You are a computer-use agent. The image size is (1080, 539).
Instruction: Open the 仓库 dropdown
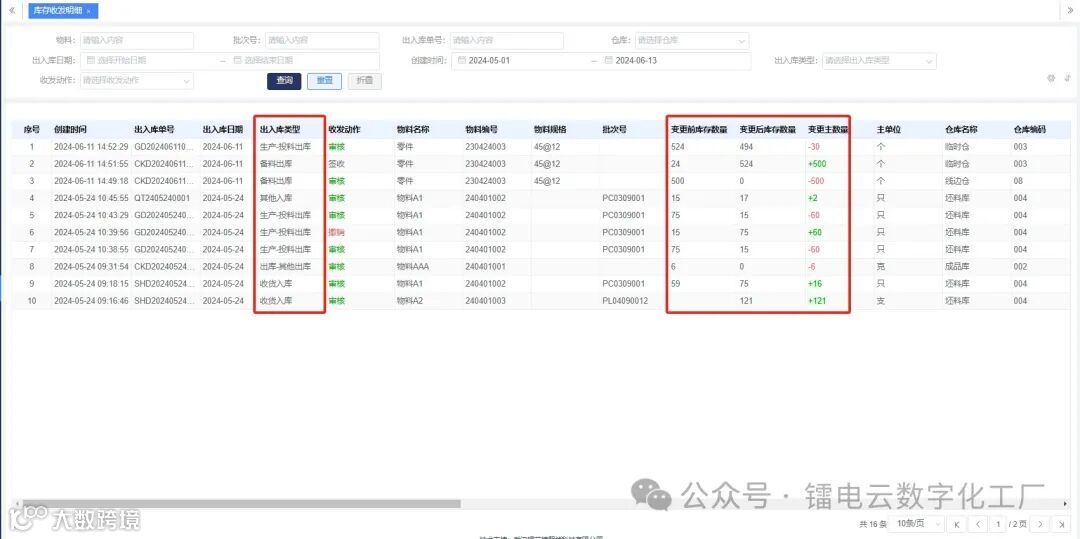click(x=691, y=41)
